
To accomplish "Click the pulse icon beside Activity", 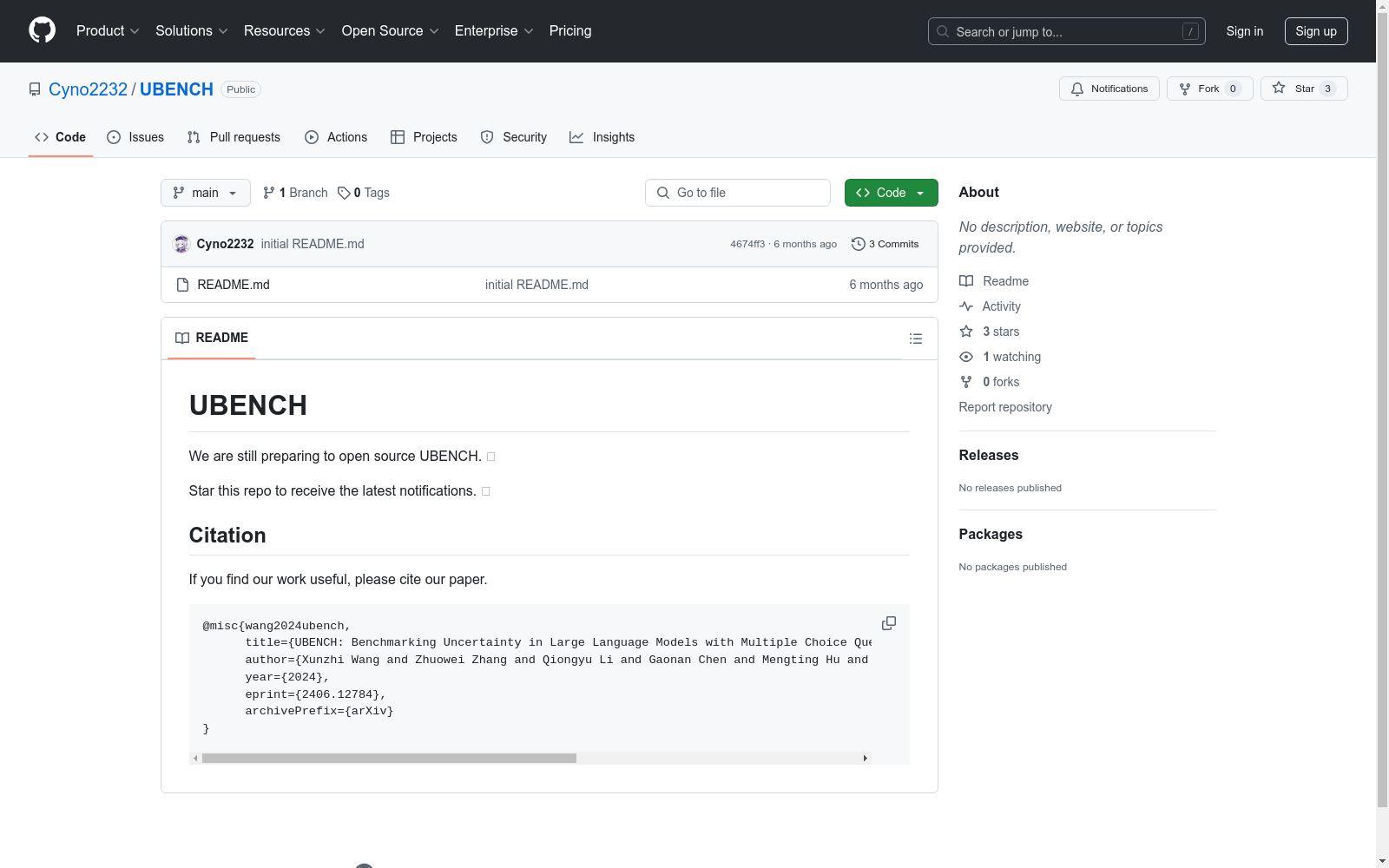I will tap(966, 306).
